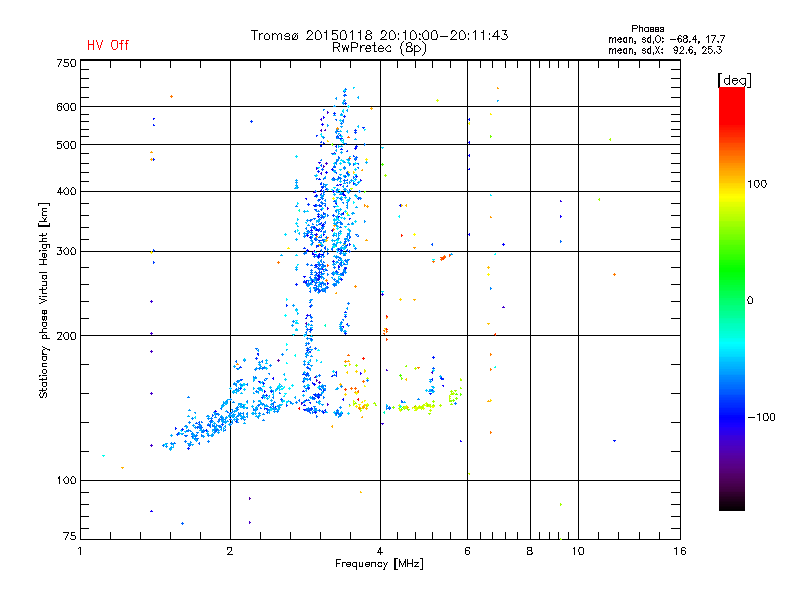Click the y-axis '750' tick label
Screen dimensions: 800x600
pos(66,63)
